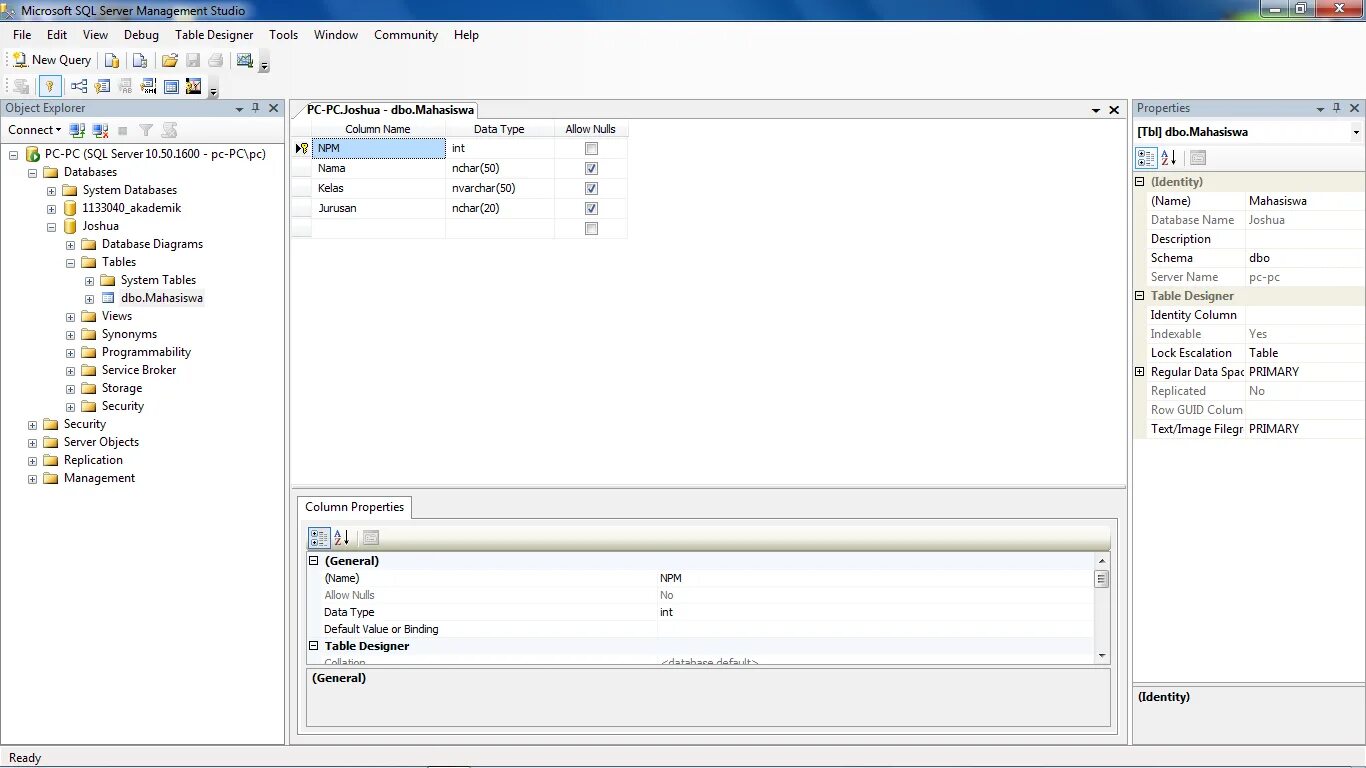Toggle the Set Primary Key icon
Viewport: 1366px width, 768px height.
[50, 87]
